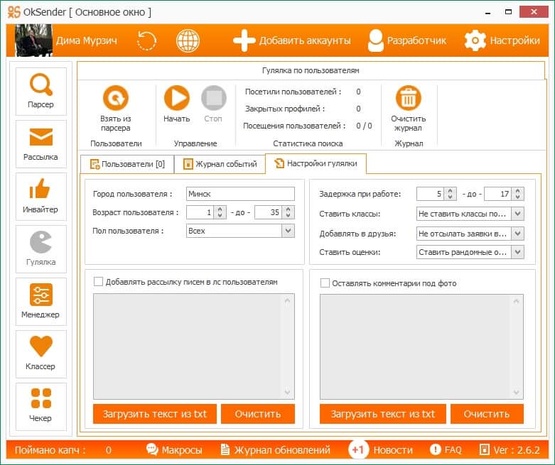Open the Инвайтер thumbs-up section
This screenshot has height=465, width=555.
[41, 196]
